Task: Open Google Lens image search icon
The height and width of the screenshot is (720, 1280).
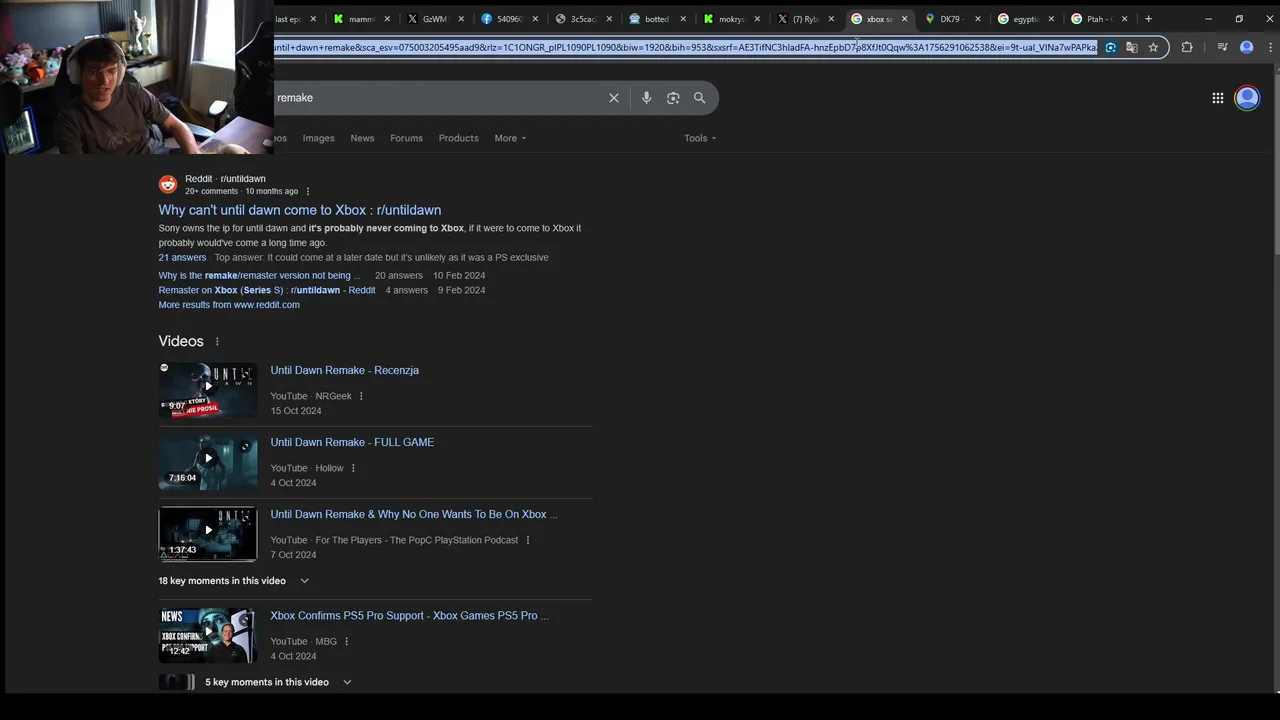Action: 673,98
